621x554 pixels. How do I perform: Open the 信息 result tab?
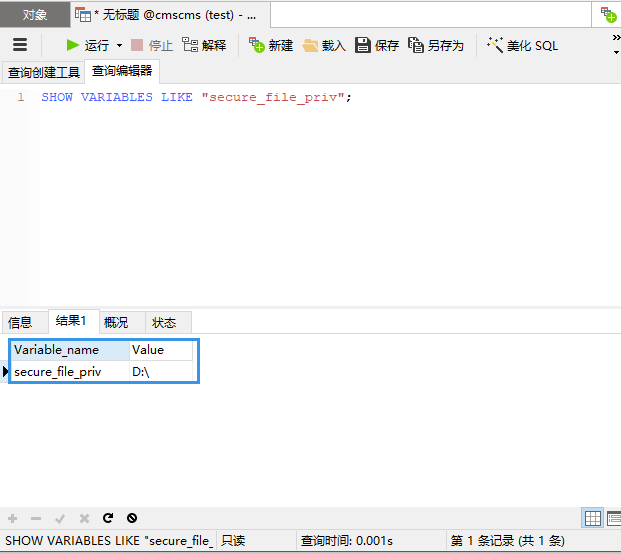pos(20,322)
